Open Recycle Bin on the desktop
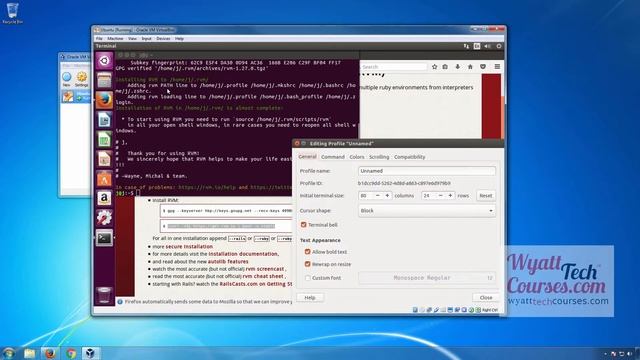 click(x=12, y=13)
